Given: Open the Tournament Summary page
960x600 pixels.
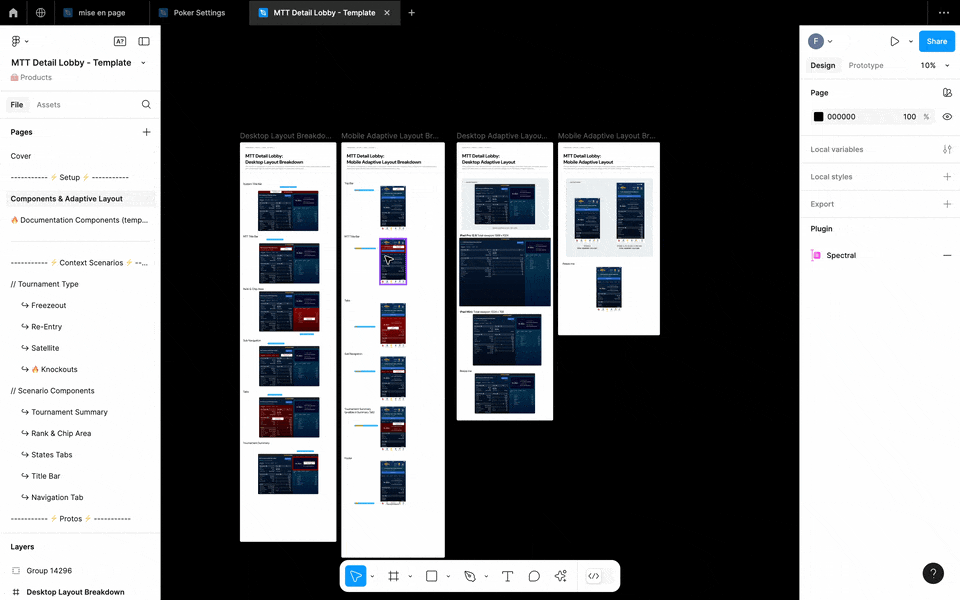Looking at the screenshot, I should pyautogui.click(x=69, y=412).
